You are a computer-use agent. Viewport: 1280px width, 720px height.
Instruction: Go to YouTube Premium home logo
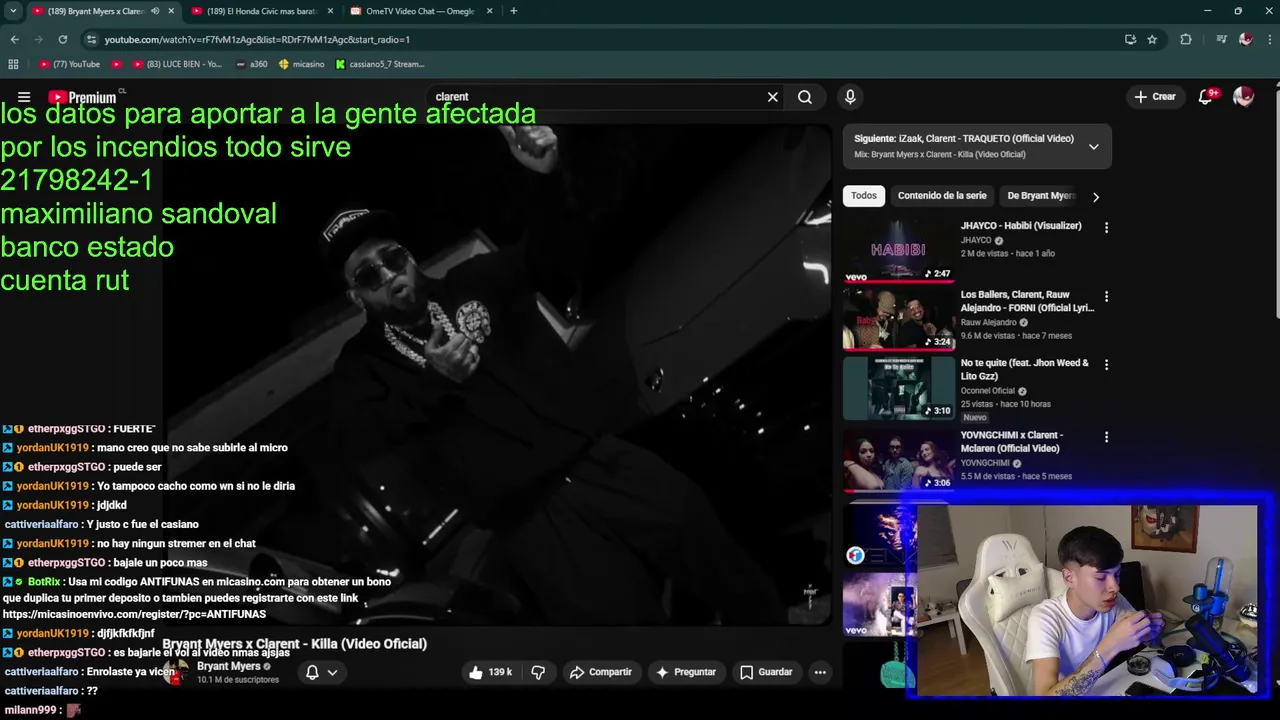83,97
